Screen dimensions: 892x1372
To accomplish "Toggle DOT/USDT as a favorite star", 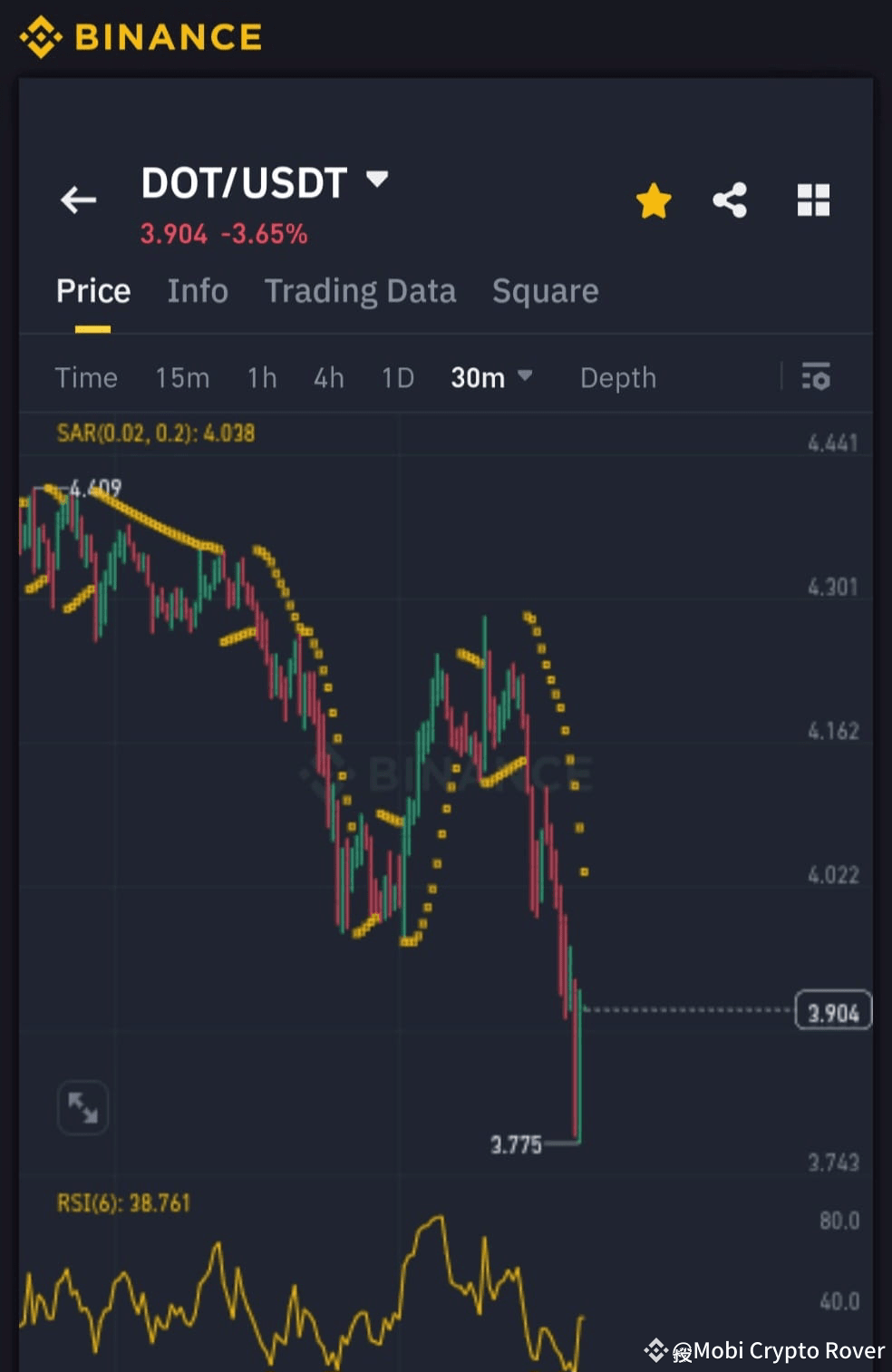I will 654,200.
